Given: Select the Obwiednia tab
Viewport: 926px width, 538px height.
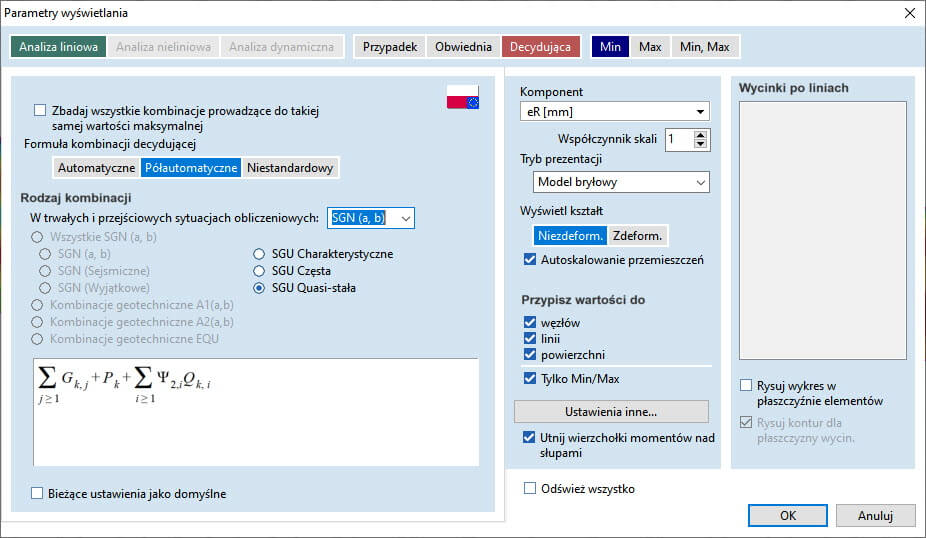Looking at the screenshot, I should 463,47.
